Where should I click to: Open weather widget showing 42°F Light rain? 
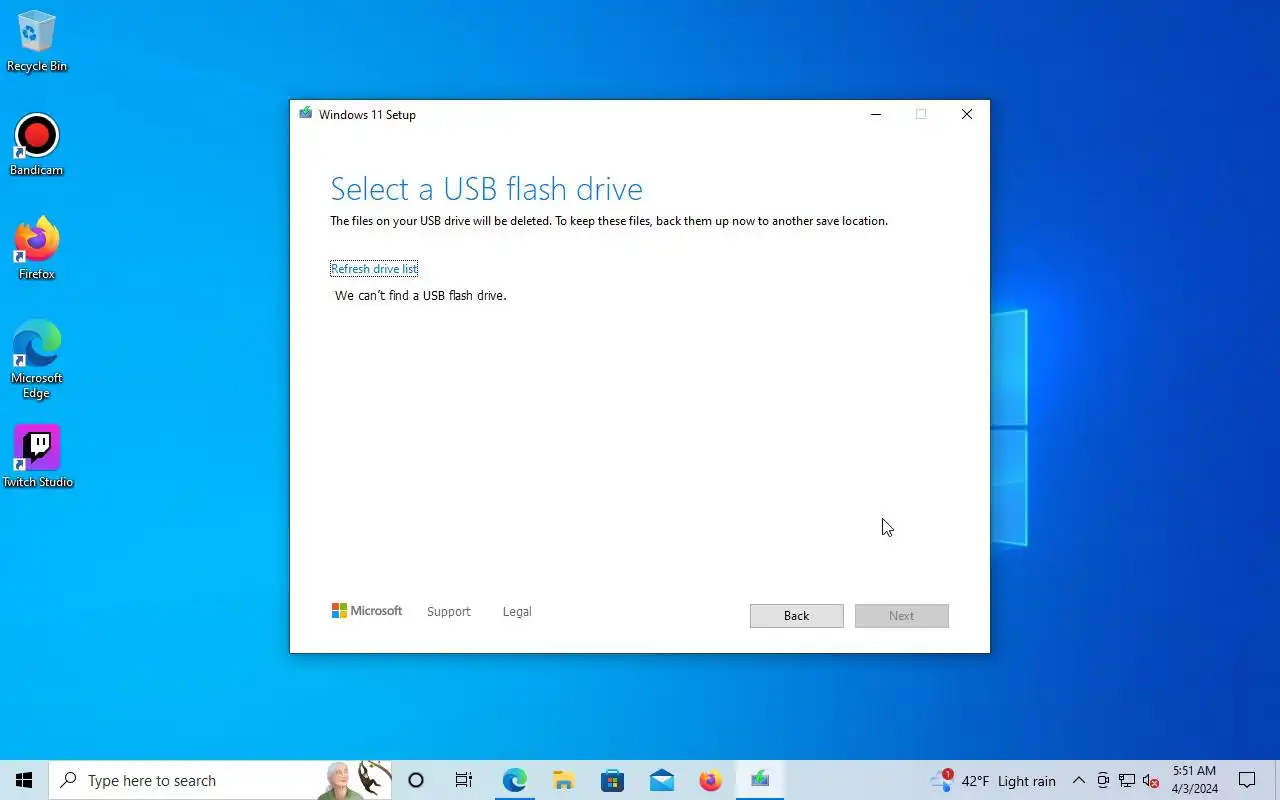pos(992,781)
